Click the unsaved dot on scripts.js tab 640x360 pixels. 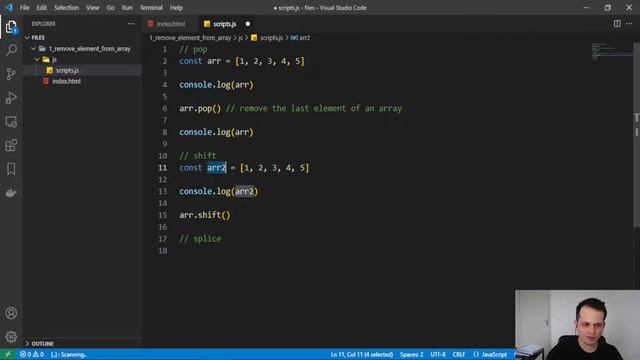[x=248, y=24]
